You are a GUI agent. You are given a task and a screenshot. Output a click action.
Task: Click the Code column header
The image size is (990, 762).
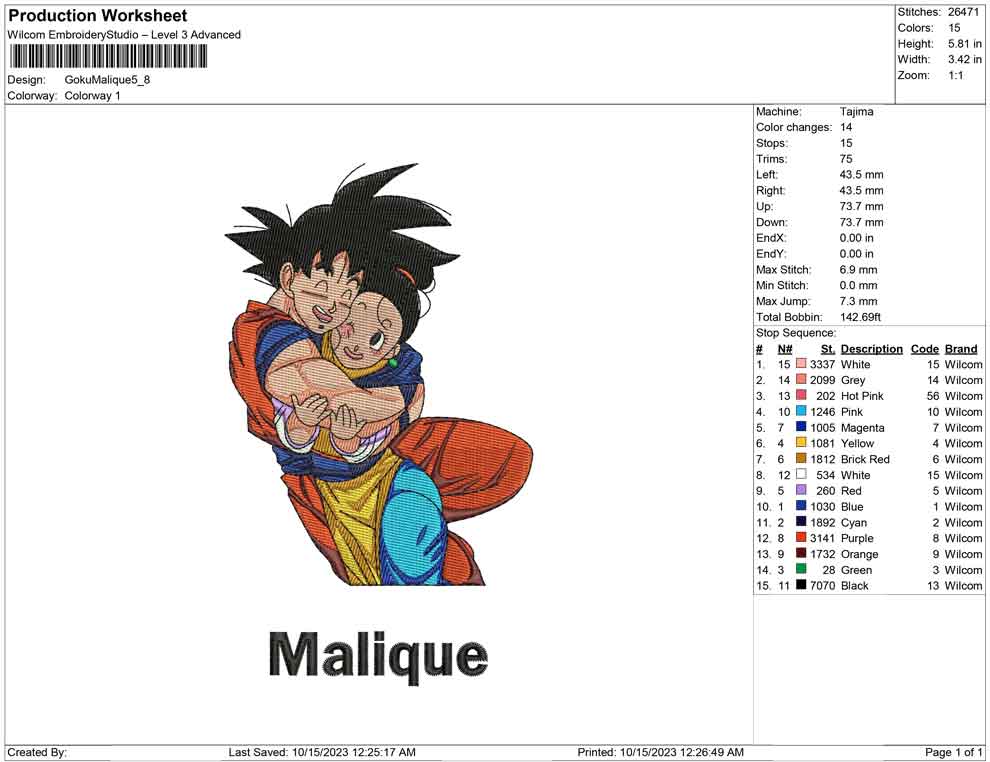(x=925, y=349)
